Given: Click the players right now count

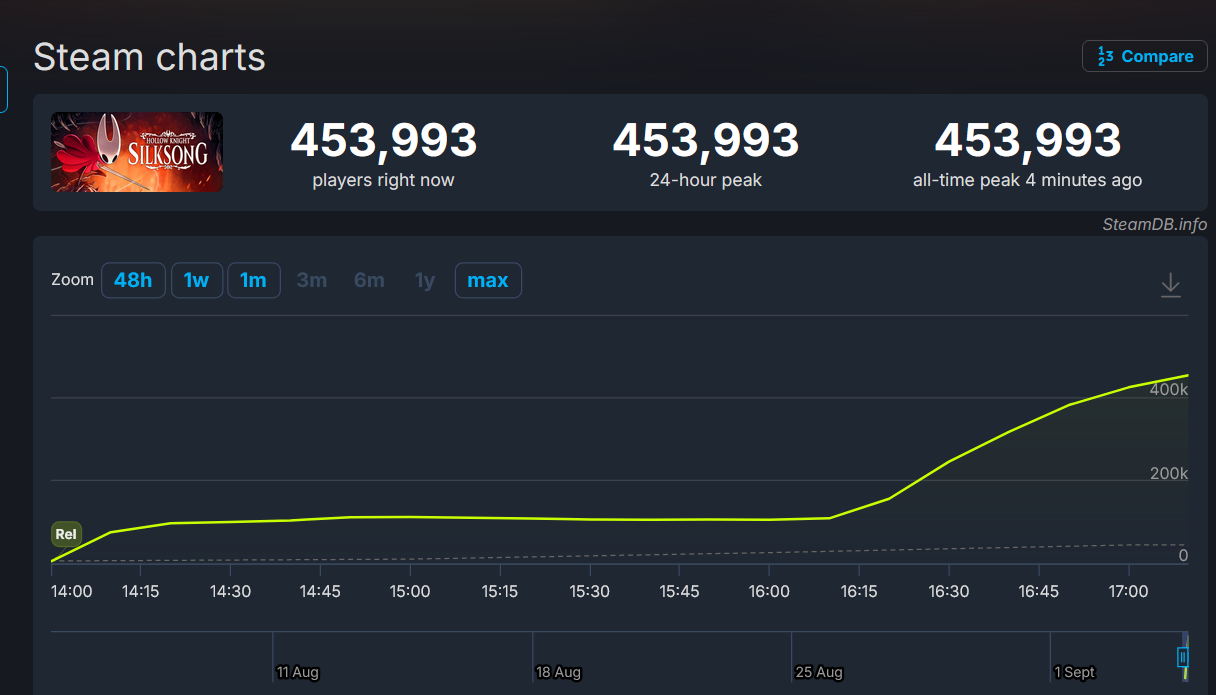Looking at the screenshot, I should (384, 140).
